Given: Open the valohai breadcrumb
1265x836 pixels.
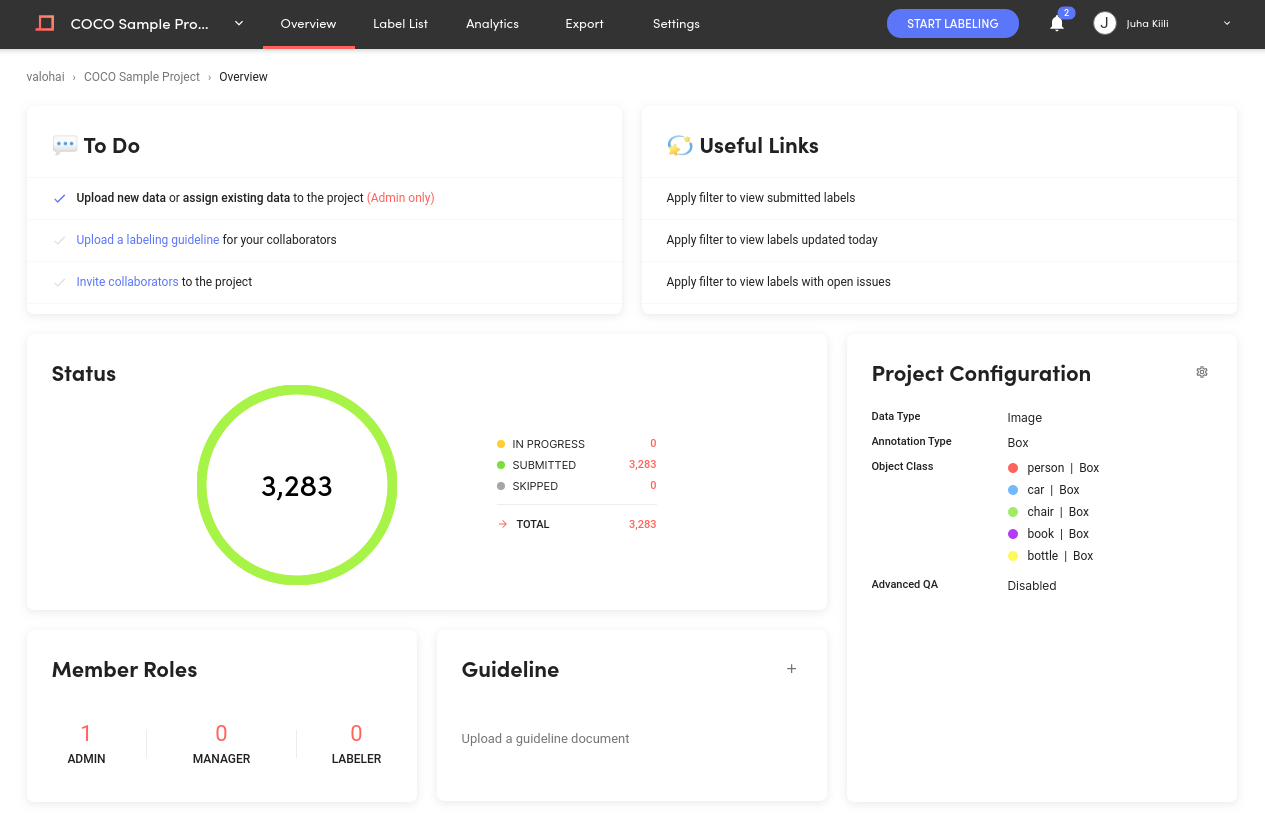Looking at the screenshot, I should point(46,77).
